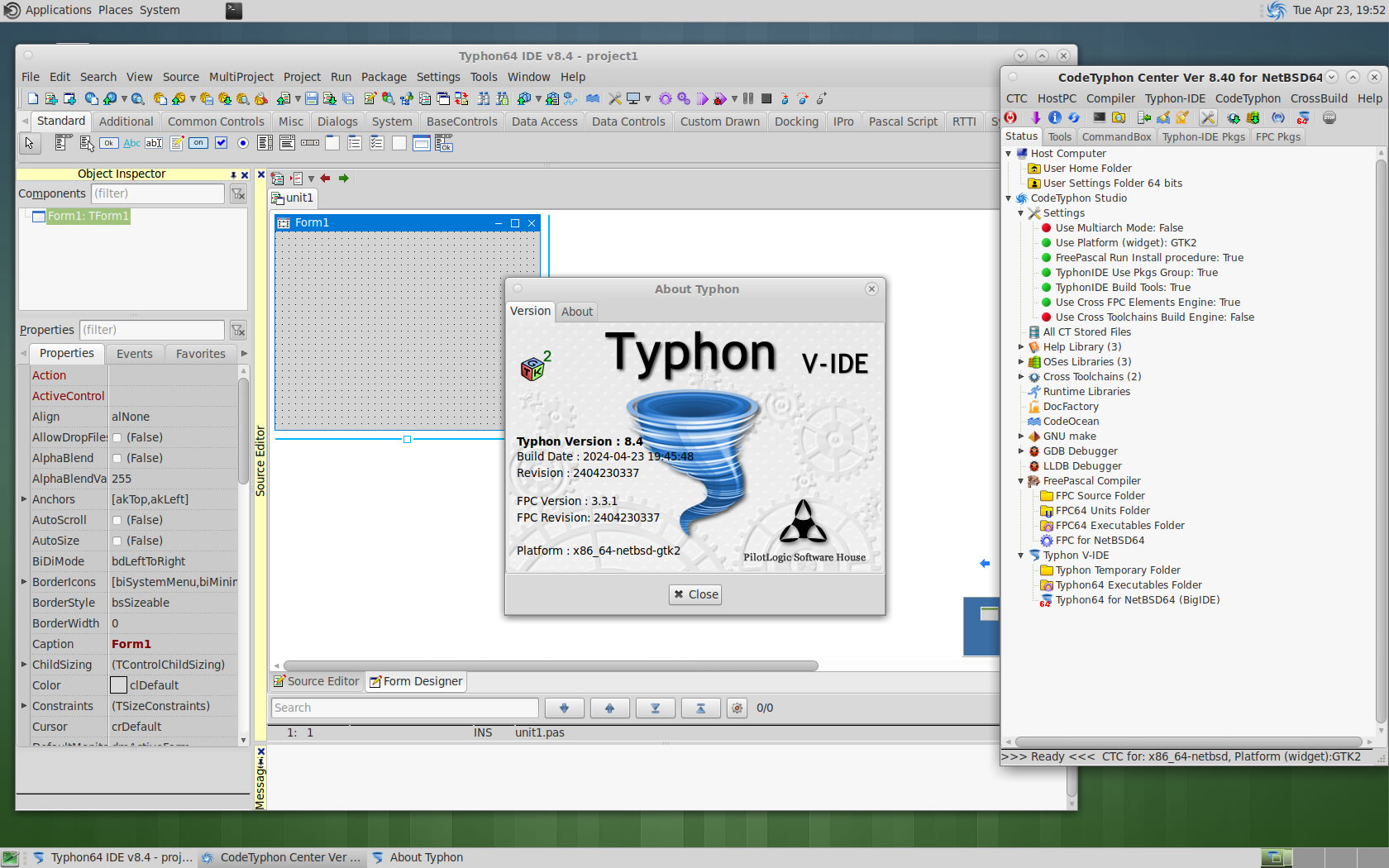The height and width of the screenshot is (868, 1389).
Task: Click the red back arrow above unit1 tab
Action: tap(325, 178)
